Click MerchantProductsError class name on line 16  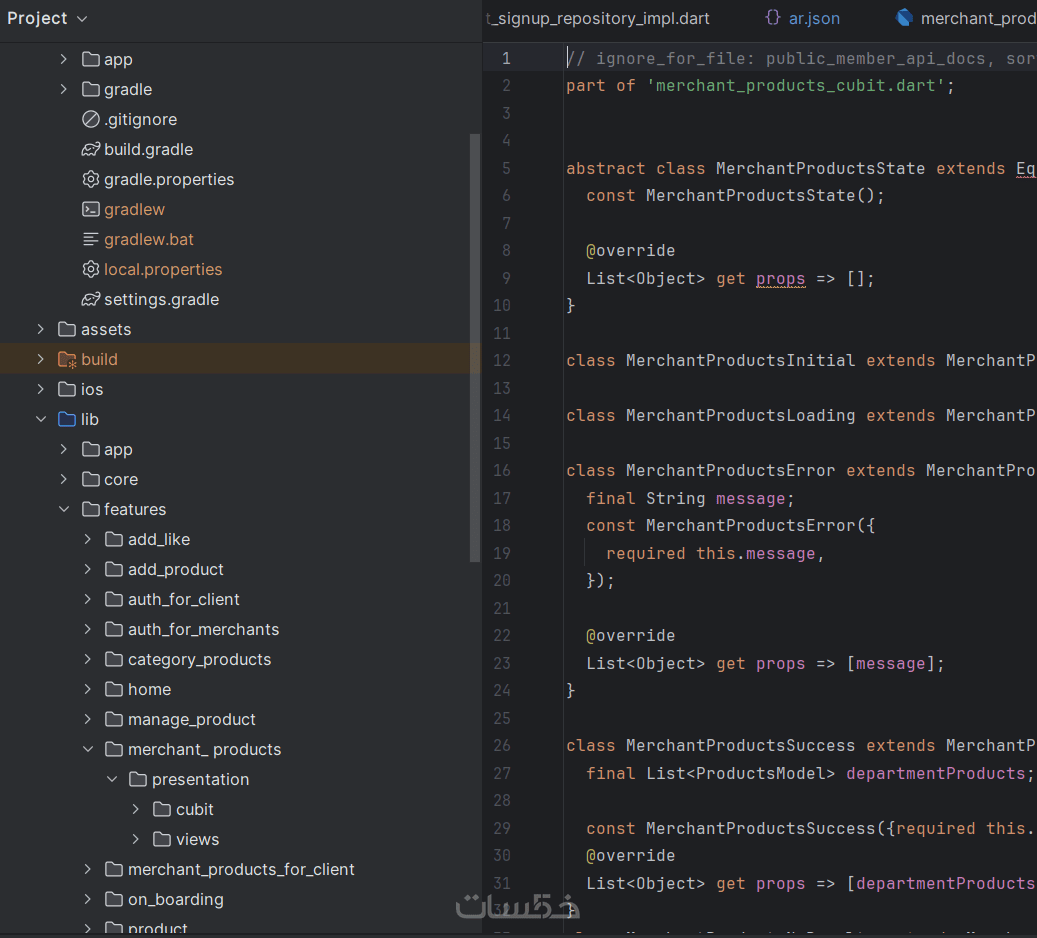[730, 470]
